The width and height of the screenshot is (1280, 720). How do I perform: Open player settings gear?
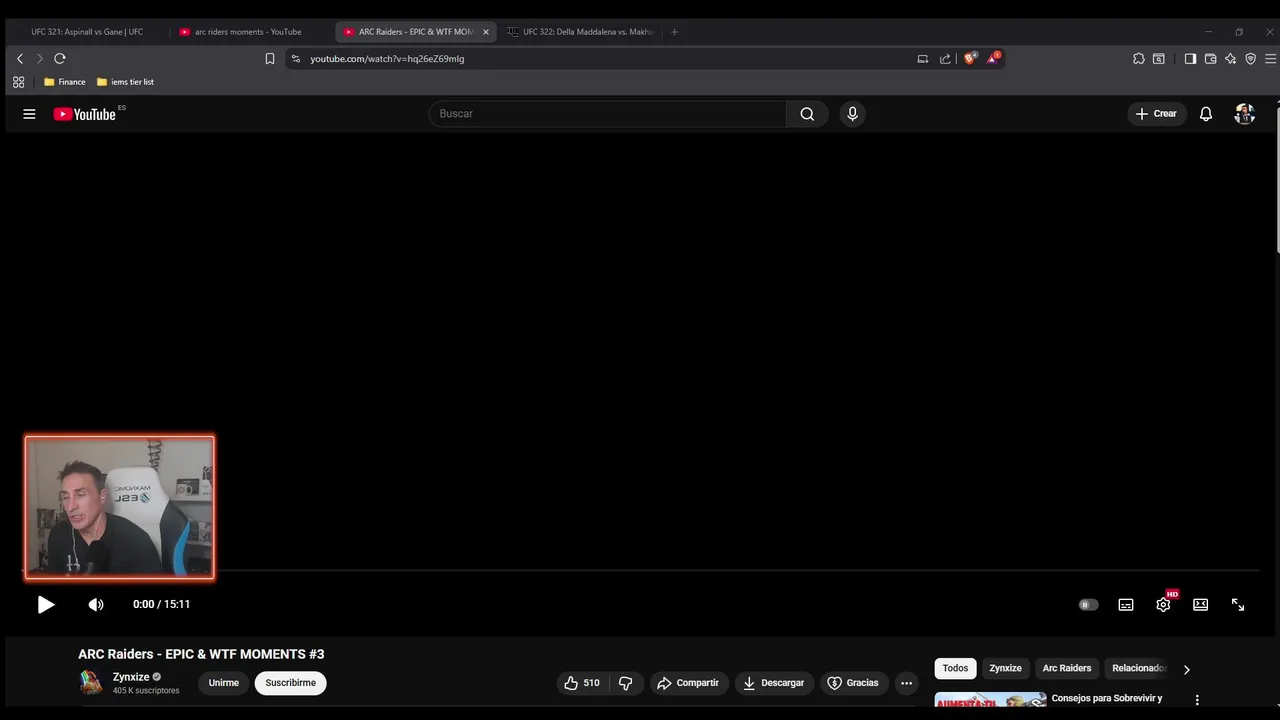[1163, 604]
